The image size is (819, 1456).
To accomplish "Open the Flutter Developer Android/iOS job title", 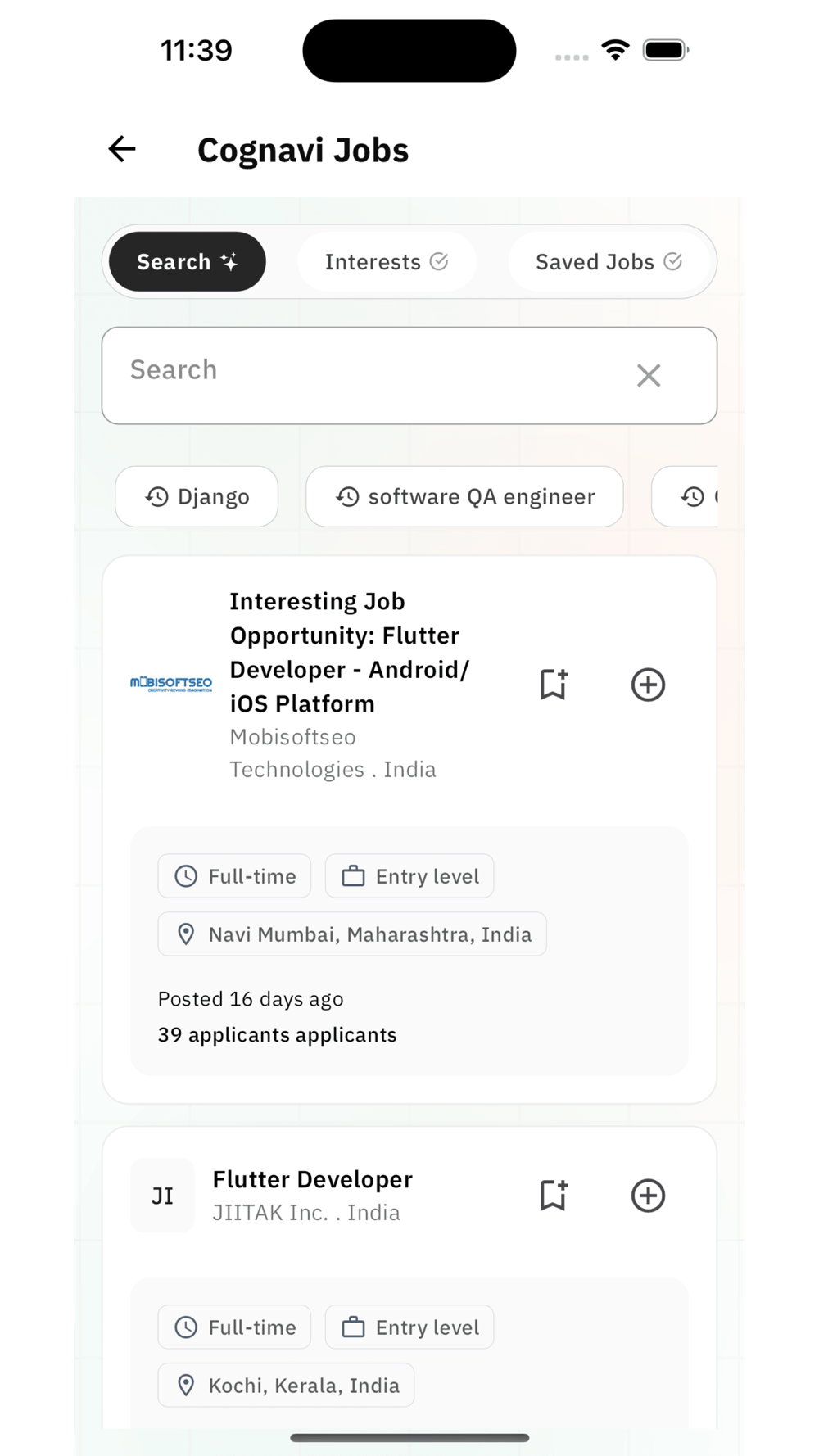I will [x=350, y=652].
